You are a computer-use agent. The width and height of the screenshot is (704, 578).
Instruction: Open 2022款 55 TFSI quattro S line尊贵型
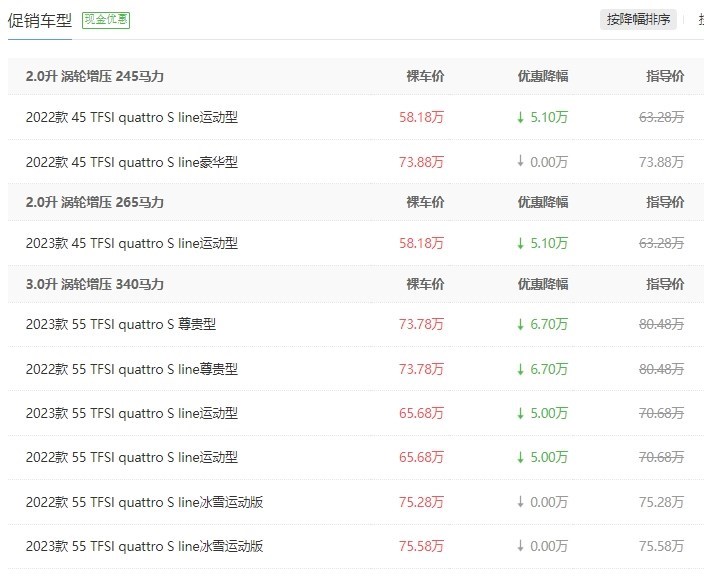click(132, 369)
